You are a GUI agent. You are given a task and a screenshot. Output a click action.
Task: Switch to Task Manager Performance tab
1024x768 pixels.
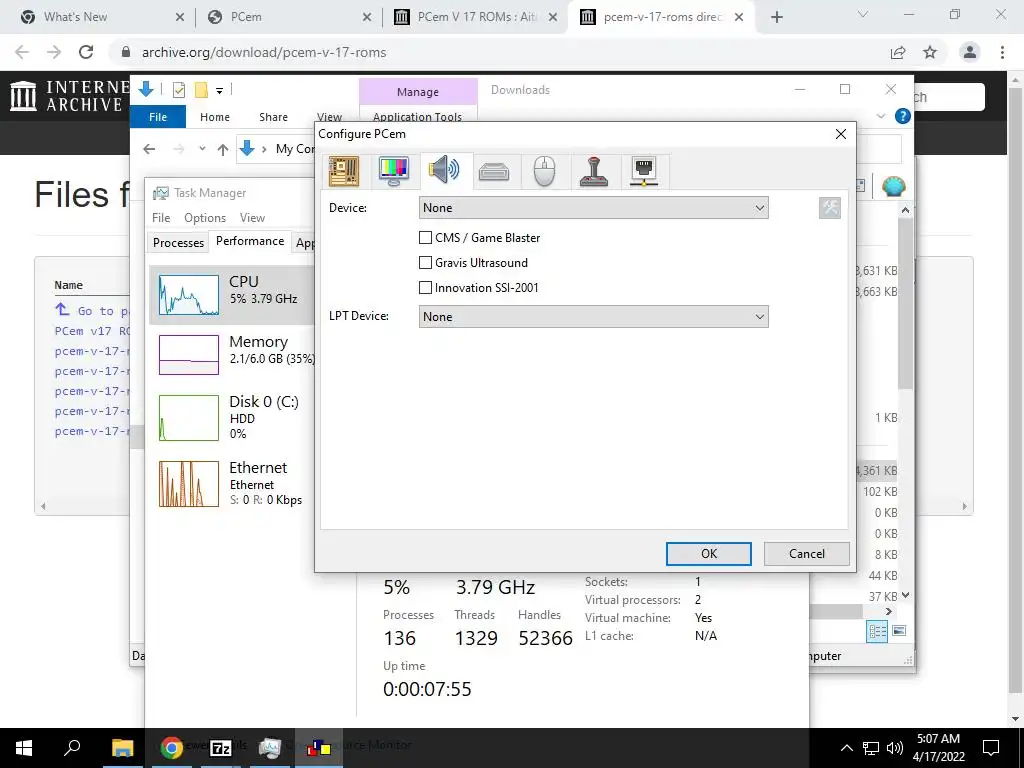click(x=249, y=241)
